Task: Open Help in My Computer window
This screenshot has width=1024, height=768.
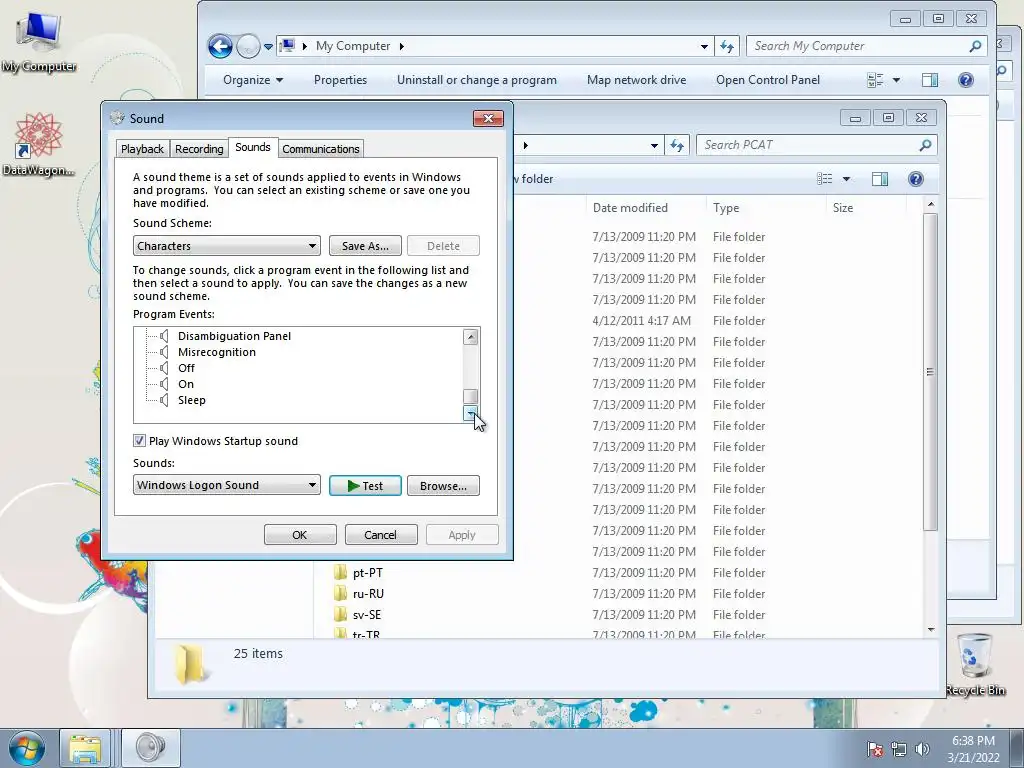Action: click(x=966, y=80)
